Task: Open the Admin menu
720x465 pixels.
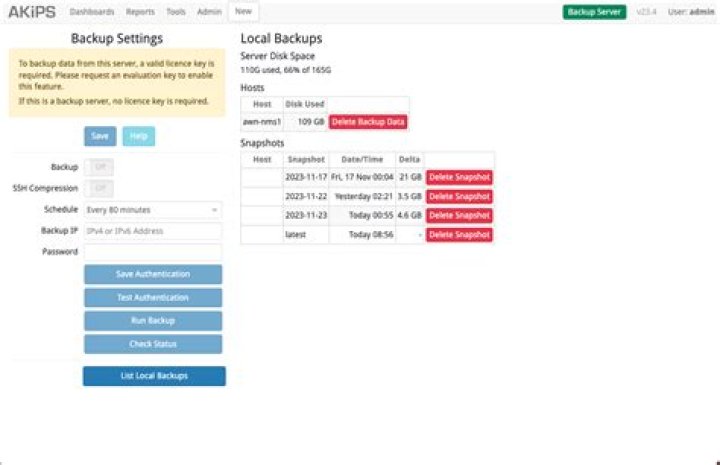Action: coord(209,12)
